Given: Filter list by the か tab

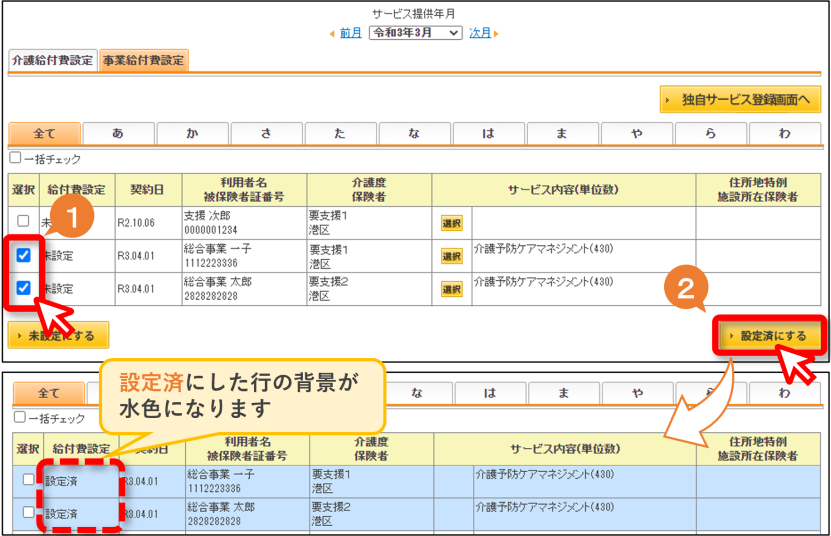Looking at the screenshot, I should (x=192, y=134).
